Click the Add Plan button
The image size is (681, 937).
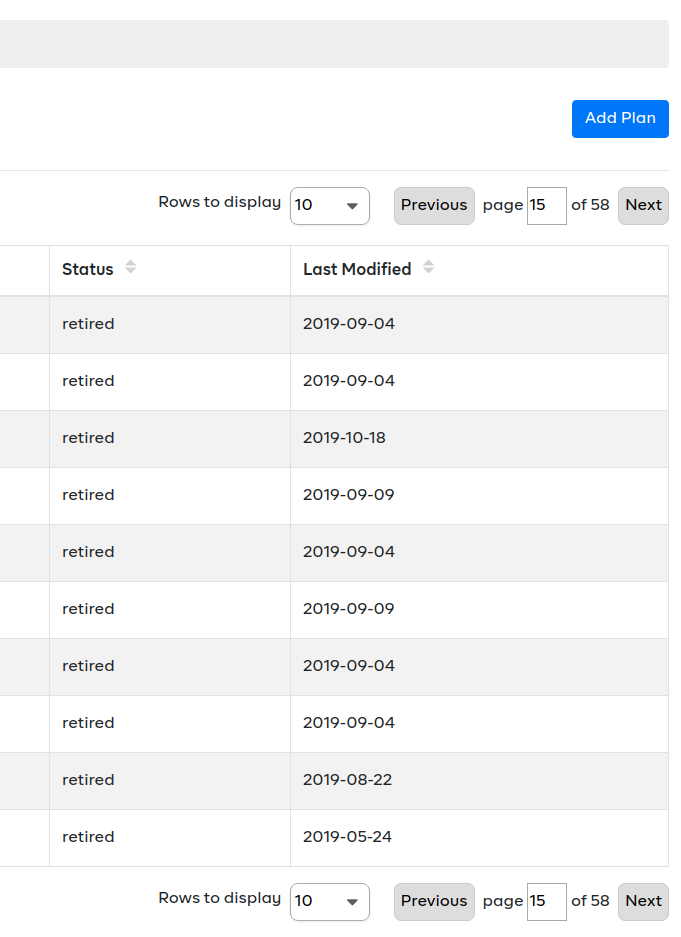(620, 118)
